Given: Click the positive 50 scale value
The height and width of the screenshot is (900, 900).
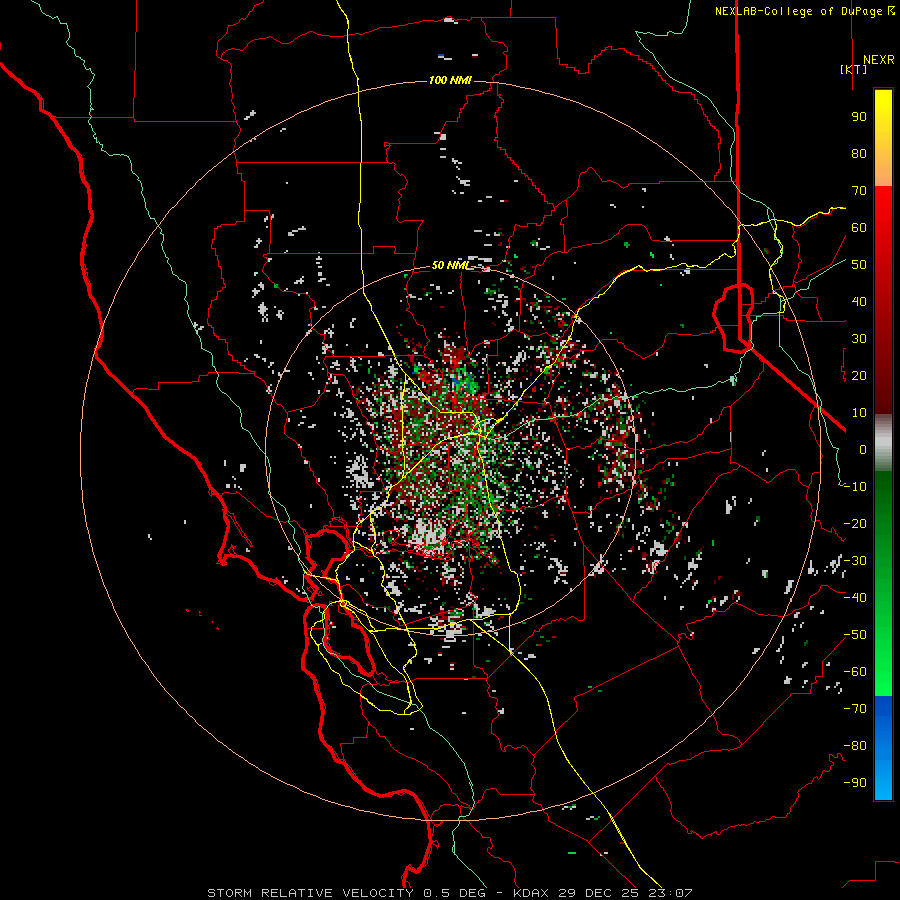Looking at the screenshot, I should click(859, 265).
